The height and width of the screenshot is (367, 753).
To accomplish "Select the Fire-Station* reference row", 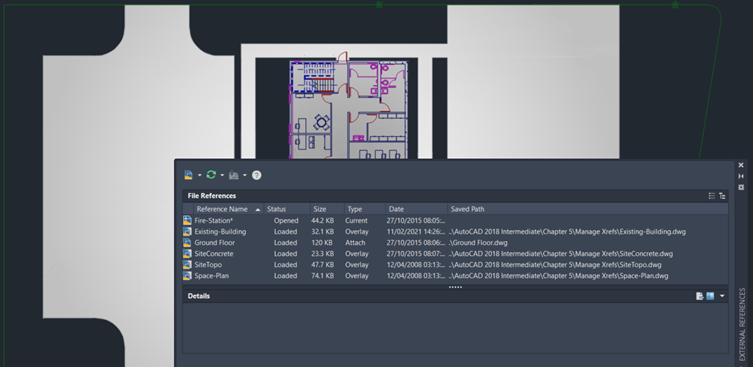I will click(x=455, y=221).
